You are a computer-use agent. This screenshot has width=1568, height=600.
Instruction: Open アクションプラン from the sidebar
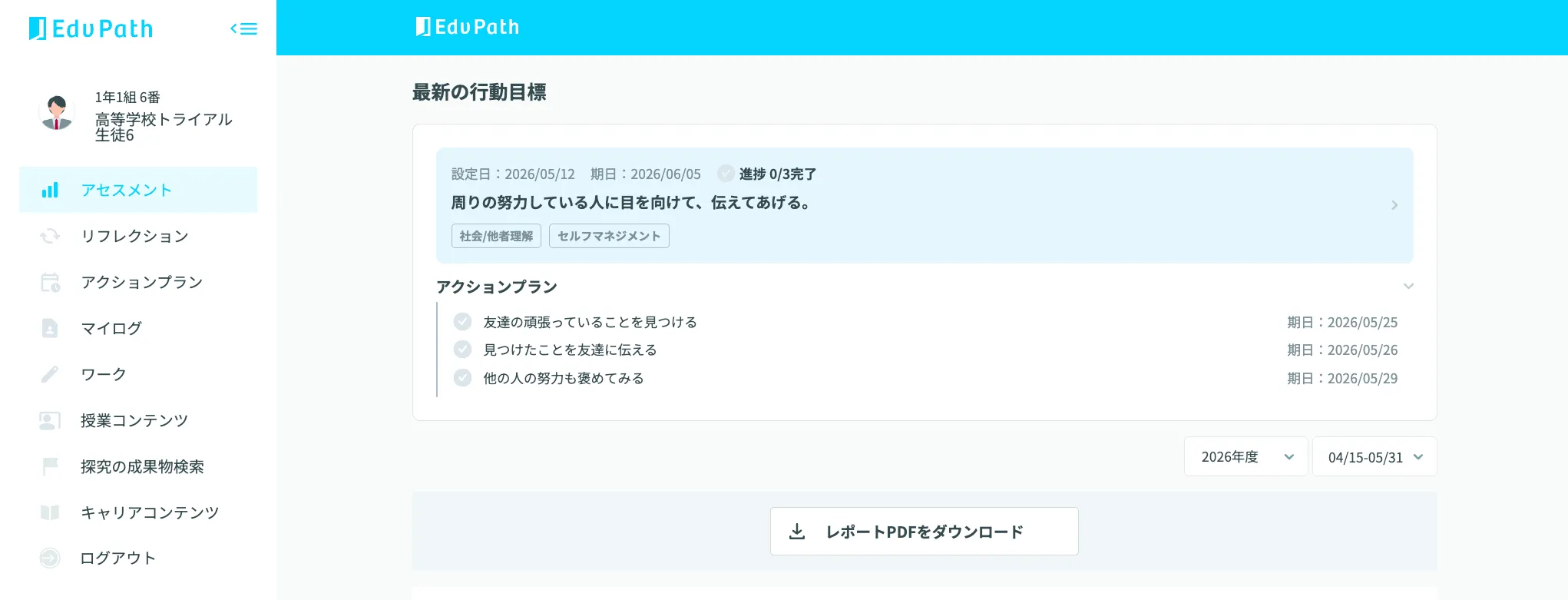coord(138,282)
